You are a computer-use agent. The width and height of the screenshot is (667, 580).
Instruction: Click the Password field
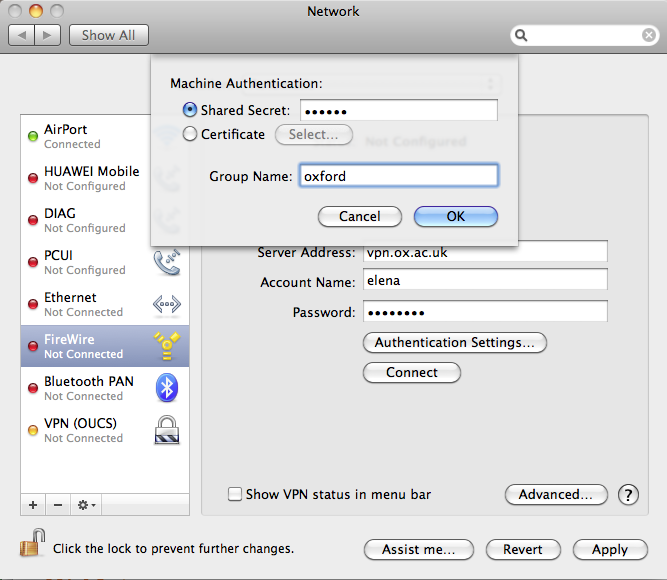coord(485,312)
